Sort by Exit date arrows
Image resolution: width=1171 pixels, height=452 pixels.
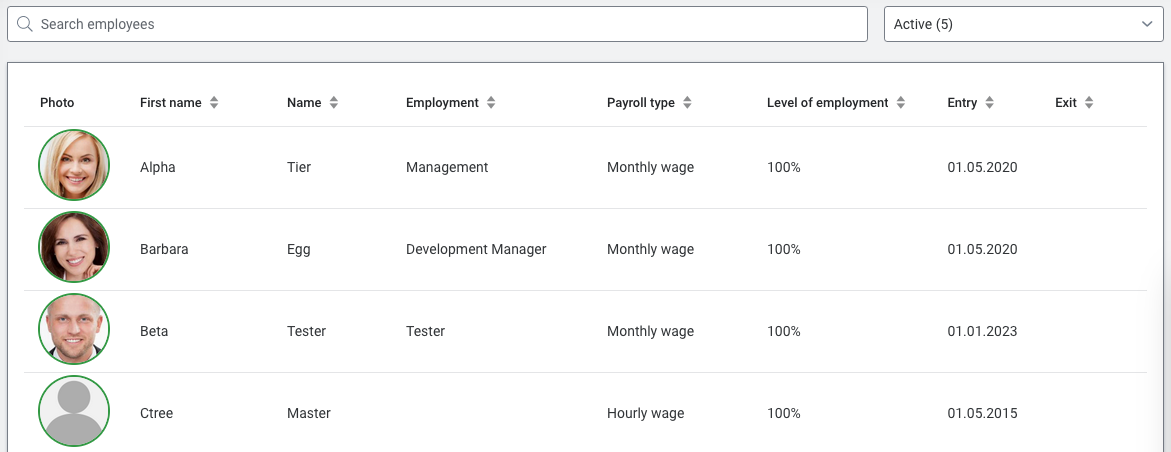[1088, 103]
